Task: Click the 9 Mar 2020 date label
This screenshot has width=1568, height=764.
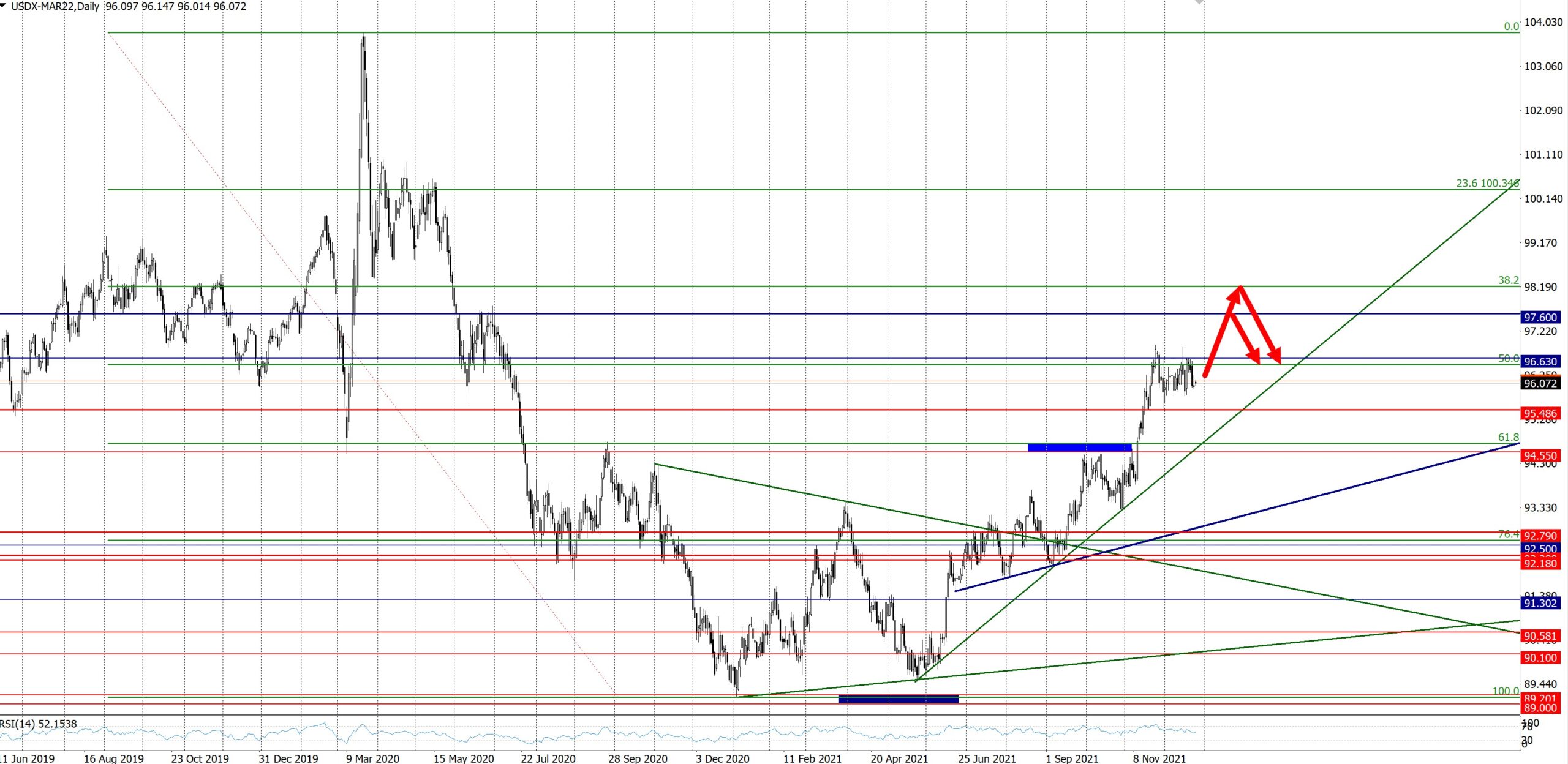Action: (372, 758)
